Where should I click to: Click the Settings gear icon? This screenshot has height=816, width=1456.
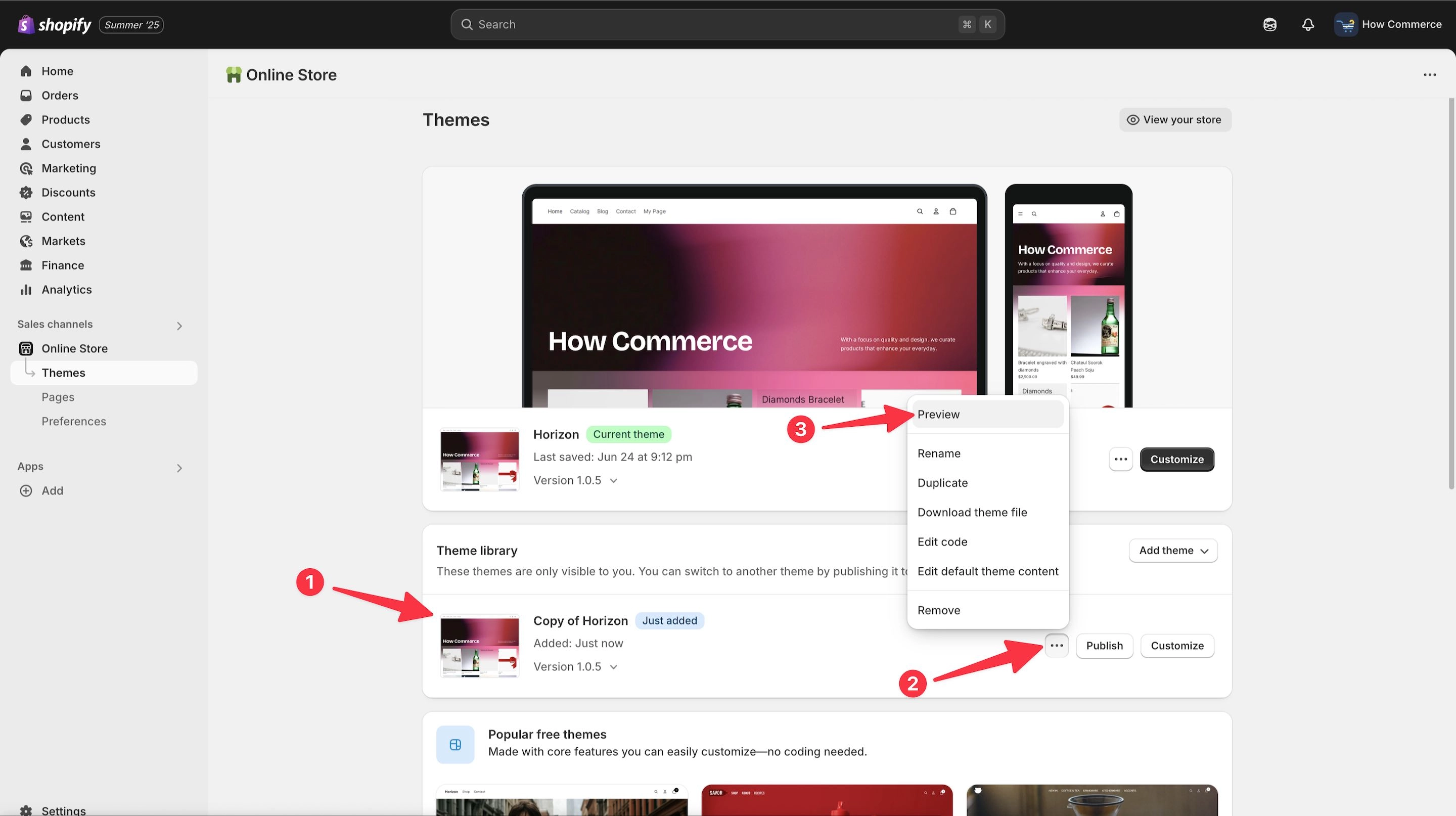pyautogui.click(x=26, y=811)
